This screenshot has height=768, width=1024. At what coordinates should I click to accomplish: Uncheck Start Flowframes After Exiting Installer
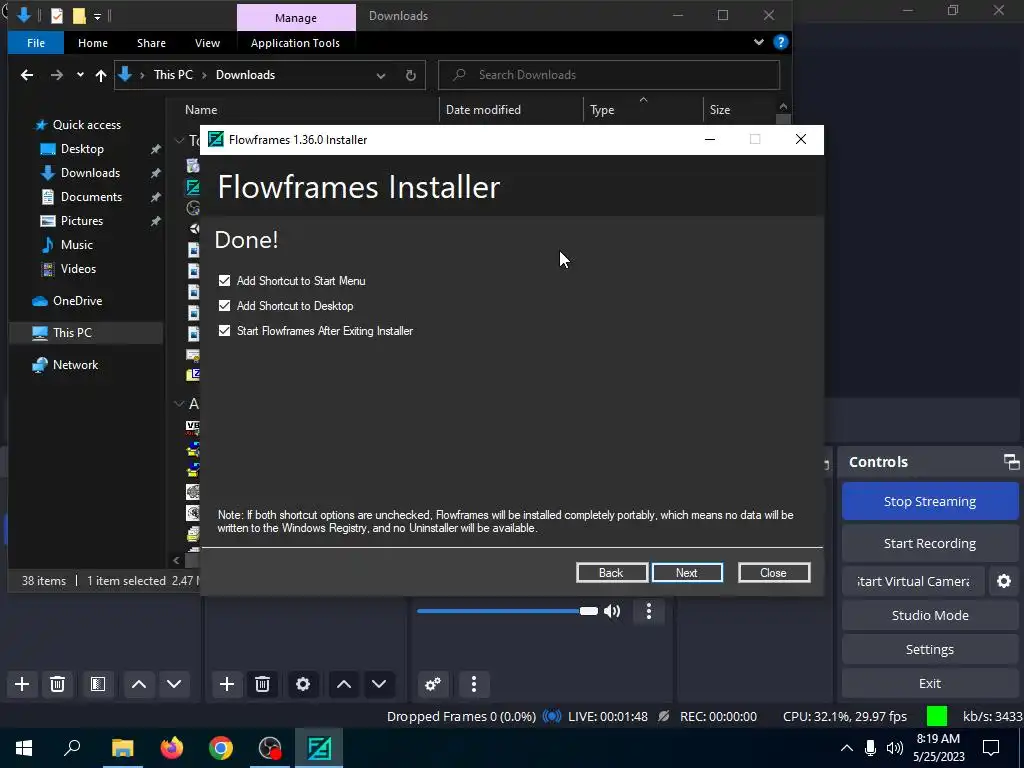pos(224,331)
